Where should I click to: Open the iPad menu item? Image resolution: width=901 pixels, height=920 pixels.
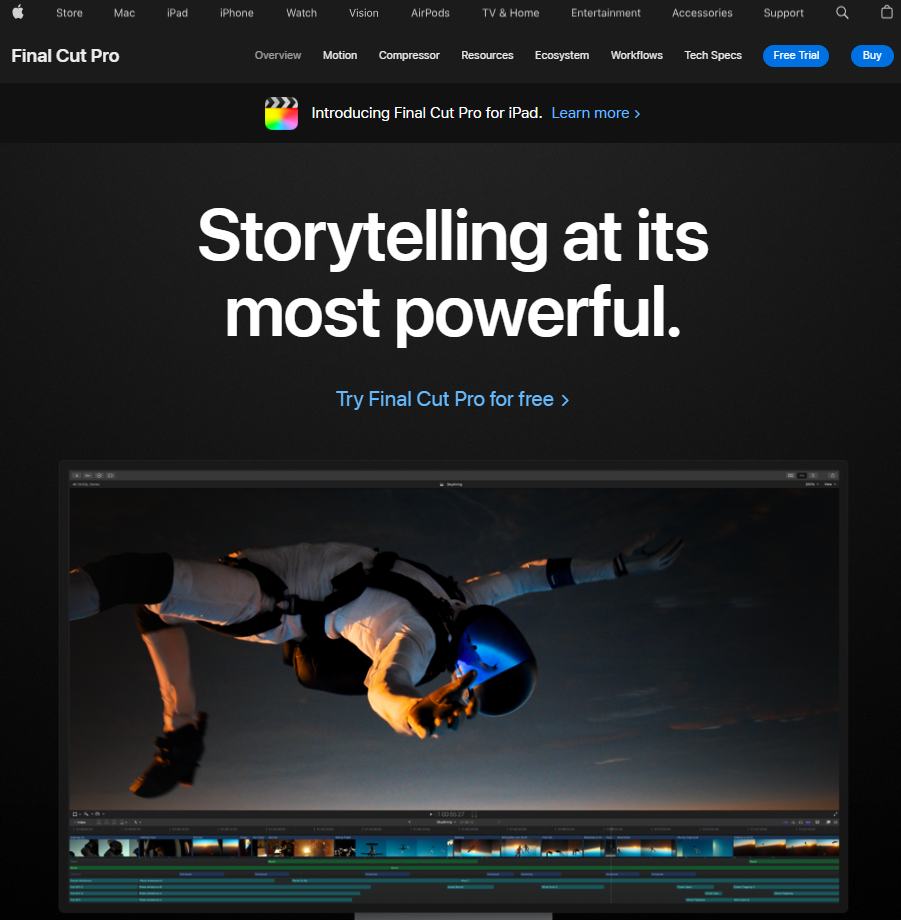coord(177,13)
